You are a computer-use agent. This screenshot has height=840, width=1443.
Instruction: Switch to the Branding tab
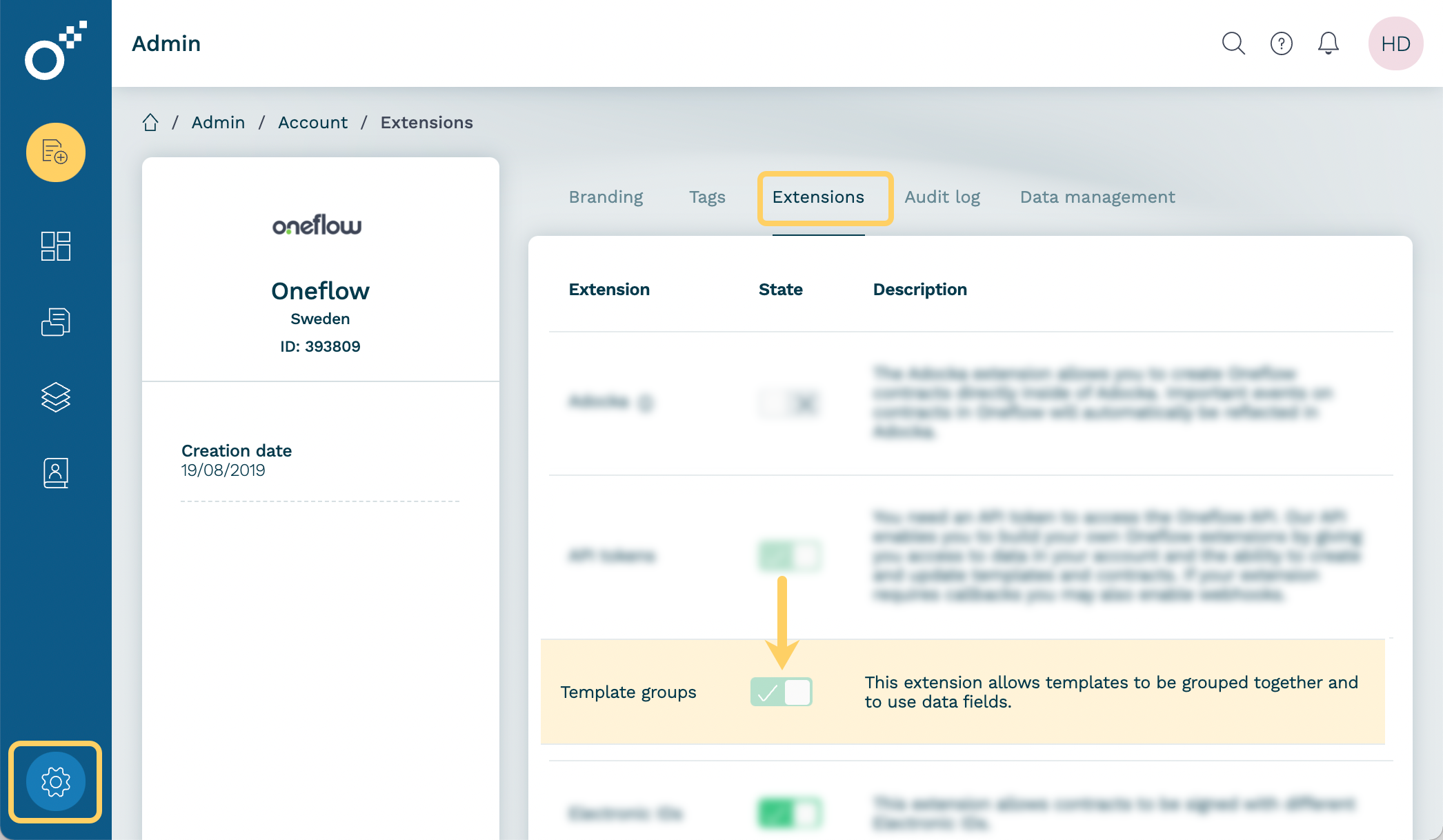(x=606, y=197)
